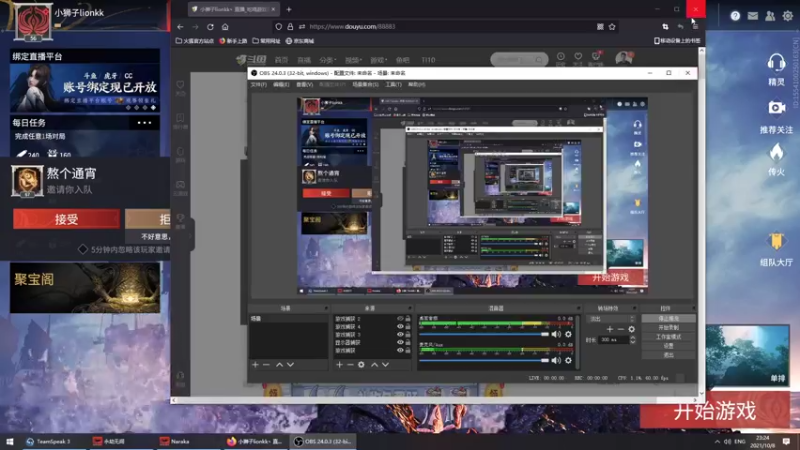Expand the 每日任务 three-dot options

click(144, 123)
